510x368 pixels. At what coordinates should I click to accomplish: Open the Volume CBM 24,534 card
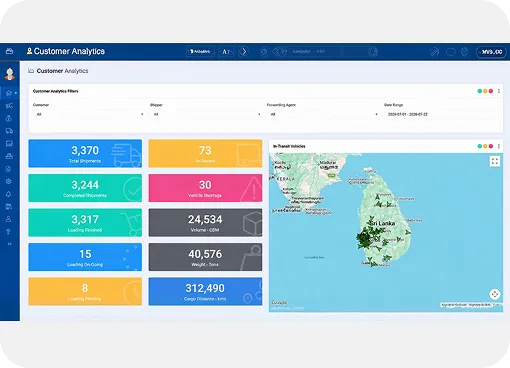tap(205, 223)
